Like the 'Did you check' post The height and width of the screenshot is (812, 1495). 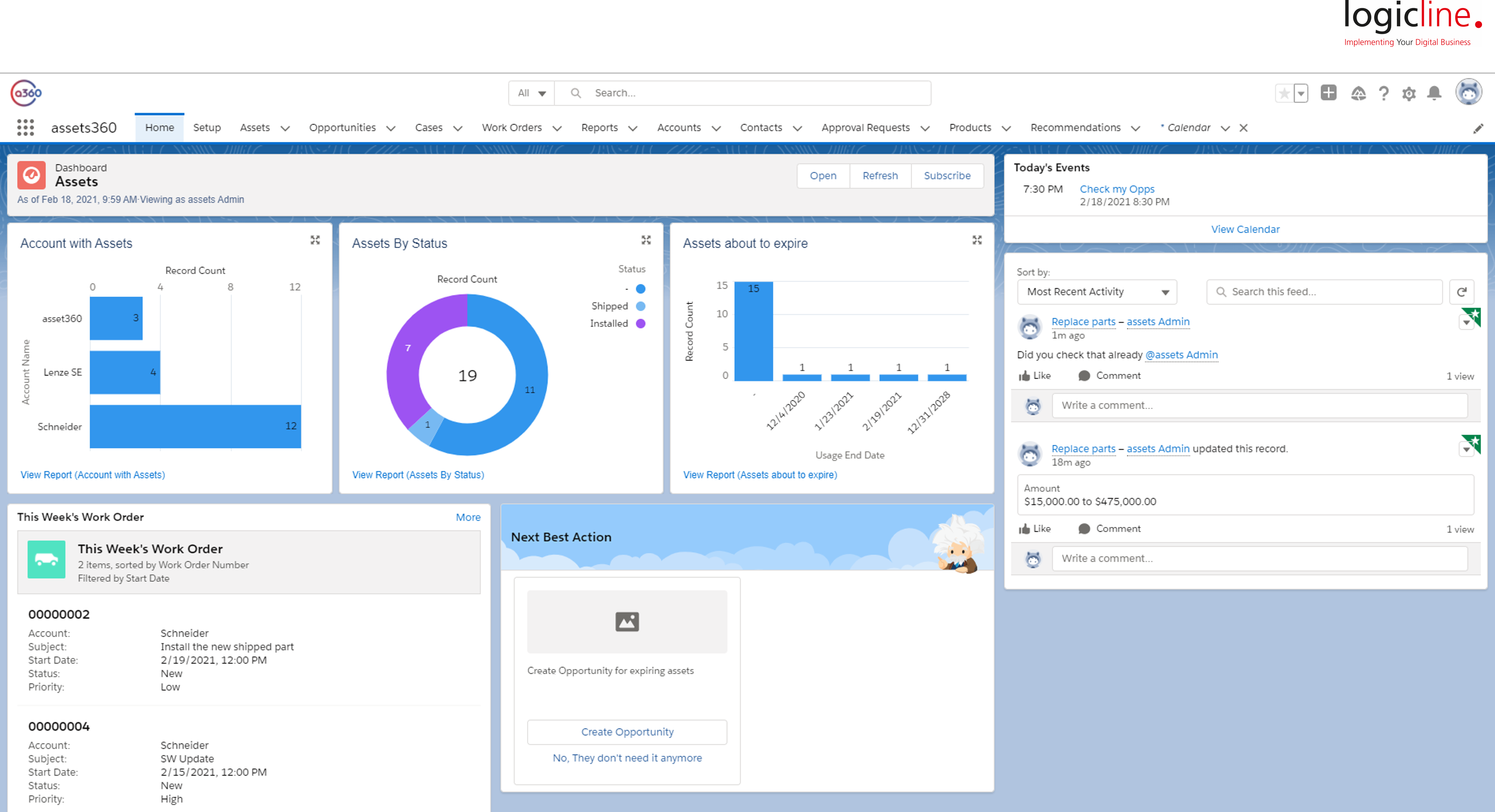[1035, 376]
